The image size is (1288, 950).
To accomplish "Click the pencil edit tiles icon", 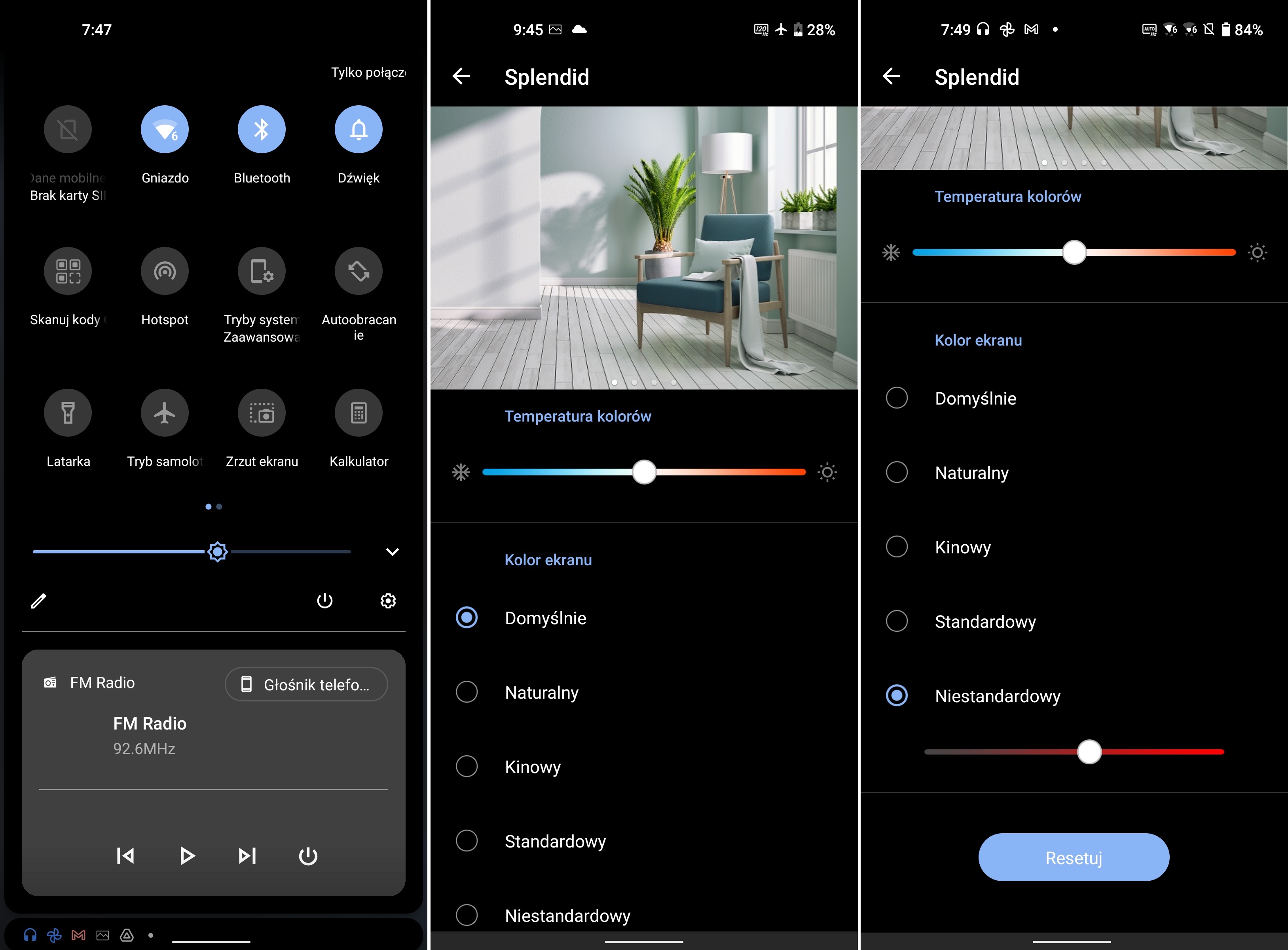I will (38, 601).
